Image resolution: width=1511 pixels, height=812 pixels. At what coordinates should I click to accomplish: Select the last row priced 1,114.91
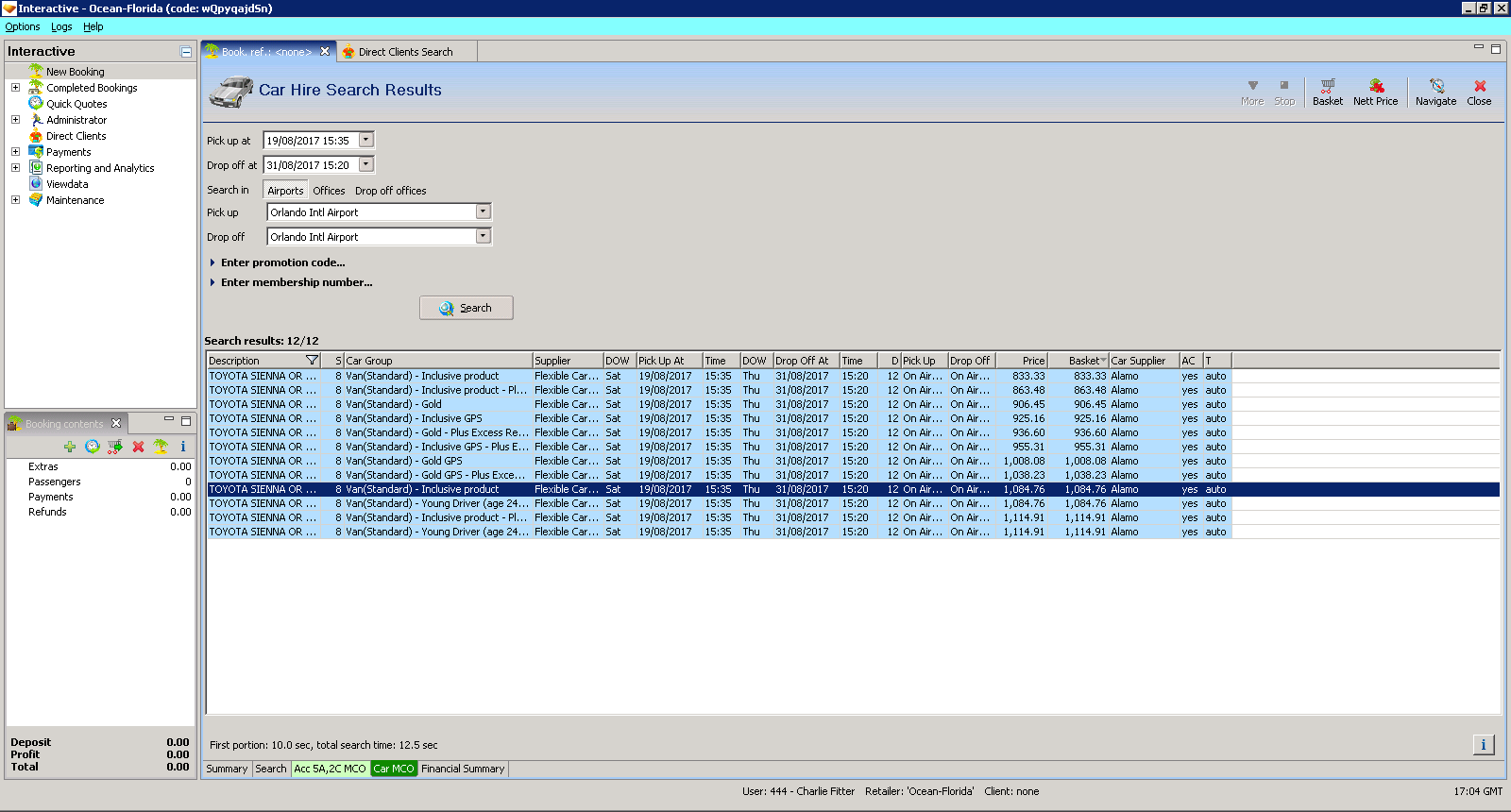tap(853, 532)
